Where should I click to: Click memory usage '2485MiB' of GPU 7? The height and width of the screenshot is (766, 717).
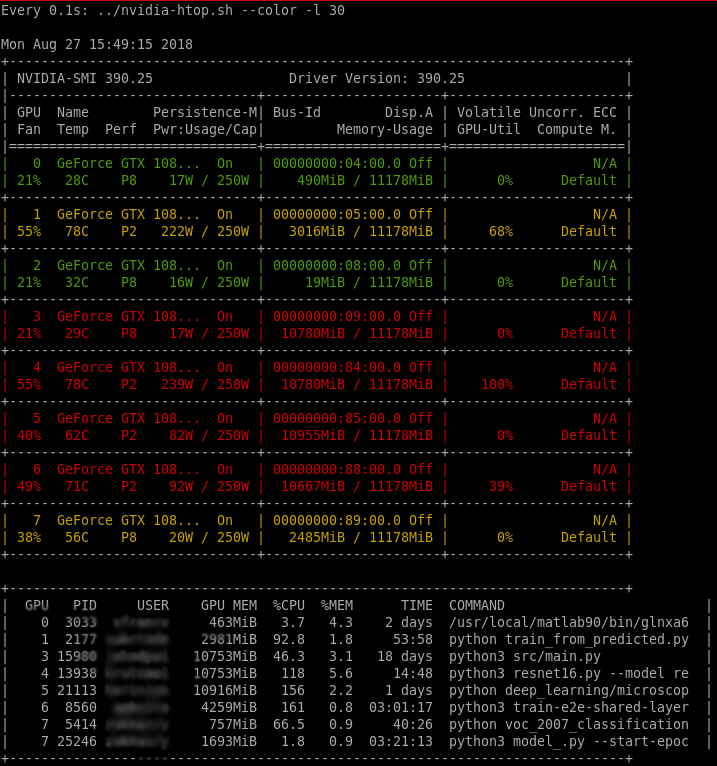317,538
